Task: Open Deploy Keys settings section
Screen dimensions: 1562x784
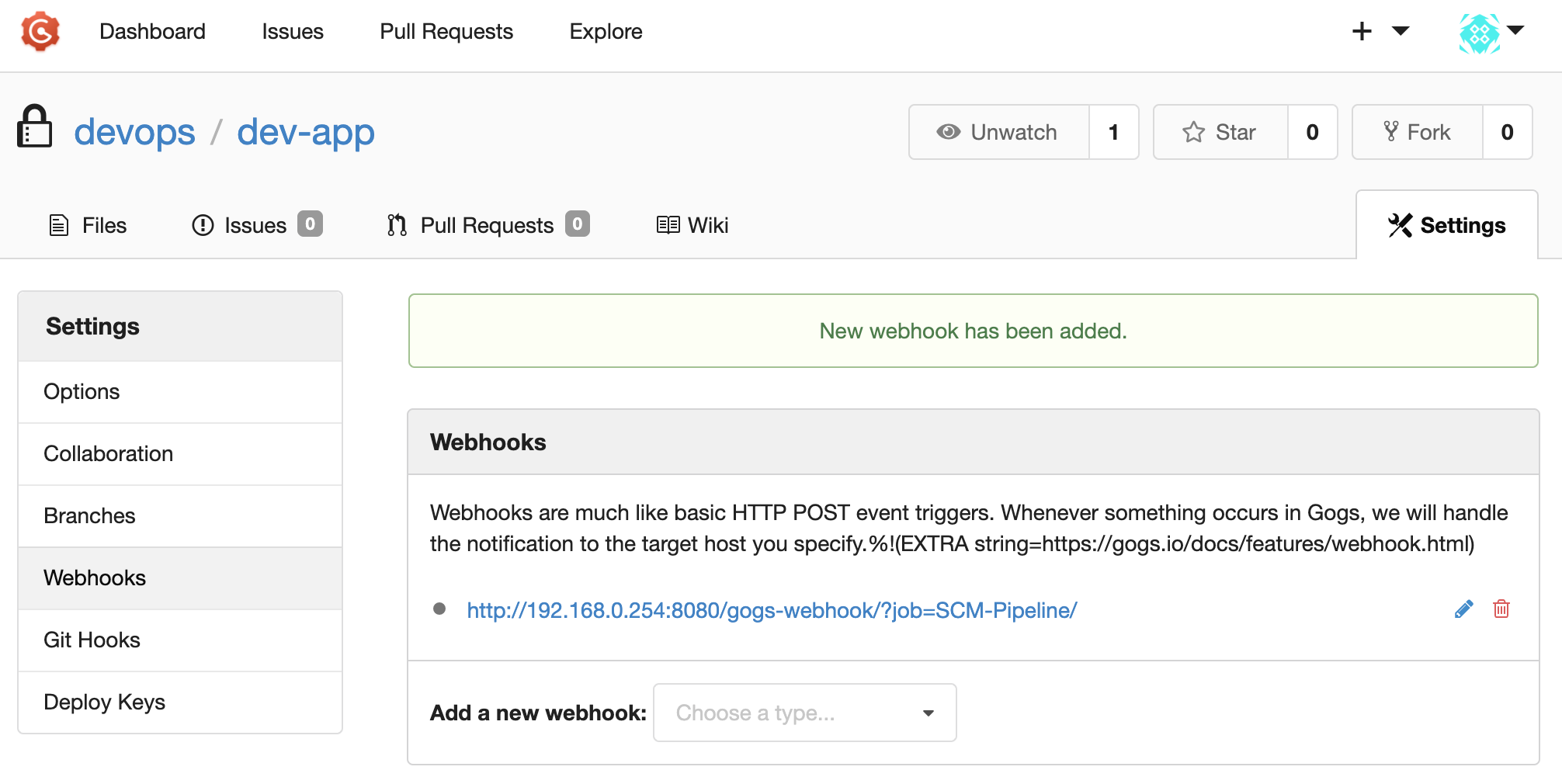Action: pyautogui.click(x=180, y=702)
